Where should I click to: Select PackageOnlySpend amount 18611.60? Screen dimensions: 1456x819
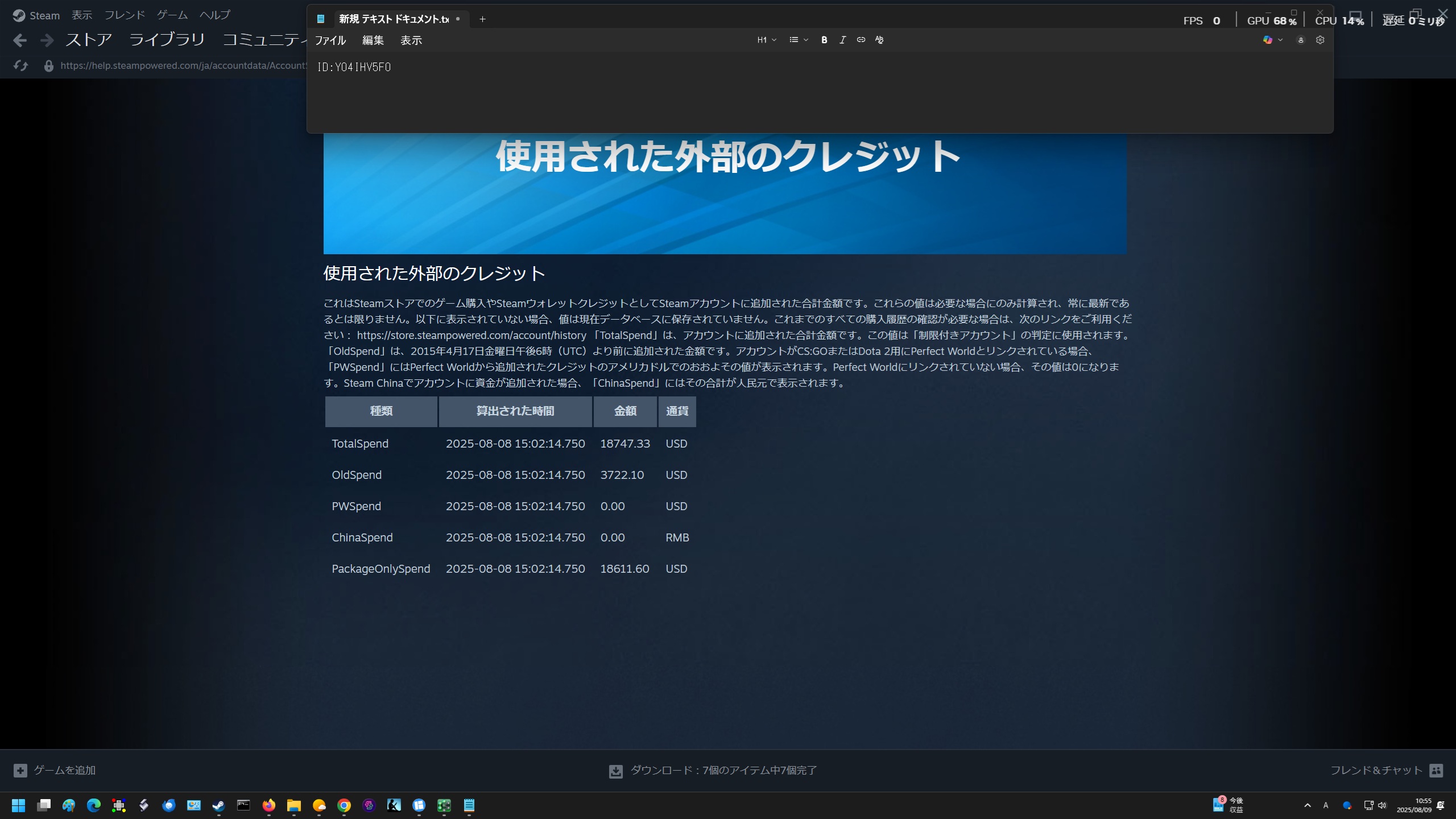pyautogui.click(x=624, y=569)
